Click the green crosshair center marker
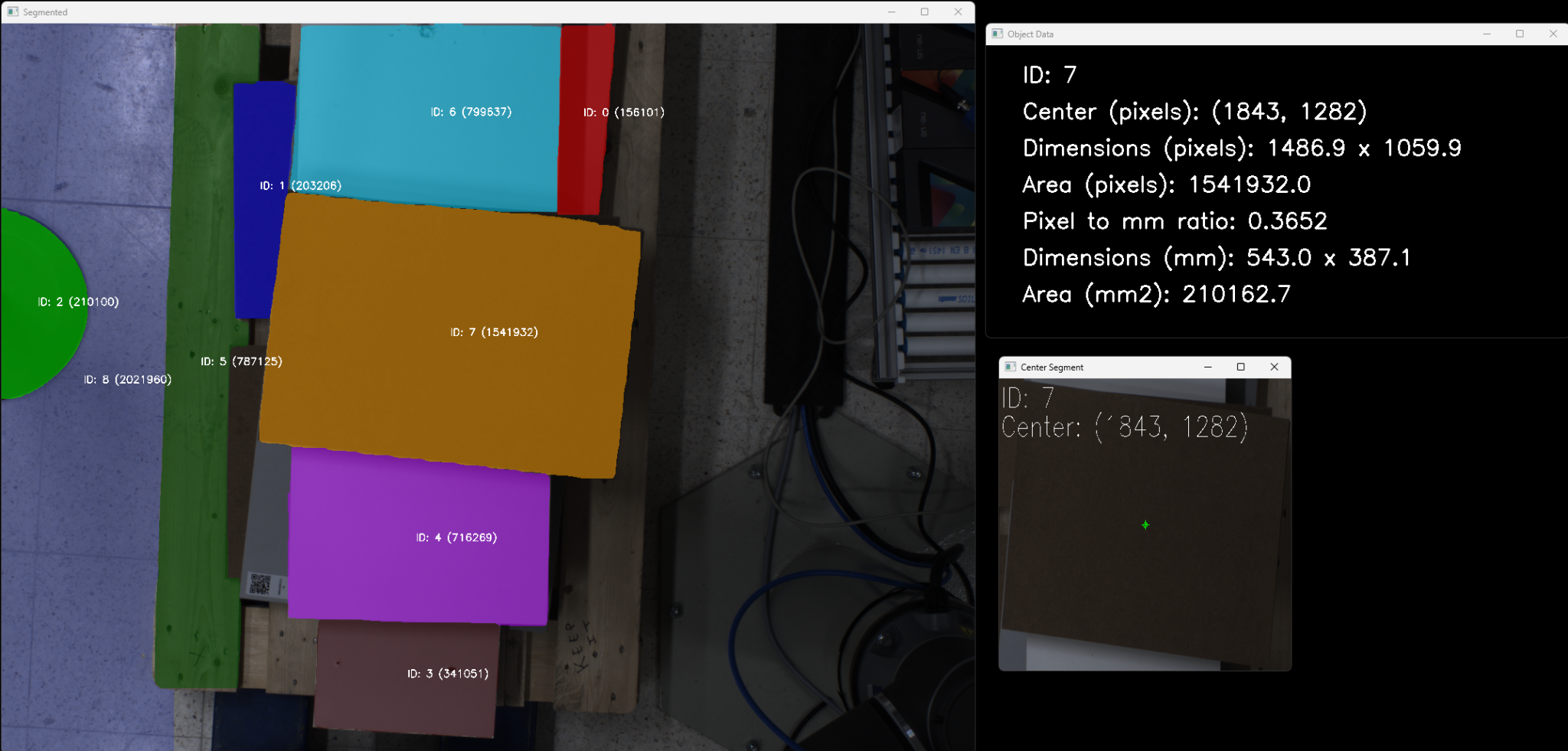This screenshot has height=751, width=1568. point(1145,525)
